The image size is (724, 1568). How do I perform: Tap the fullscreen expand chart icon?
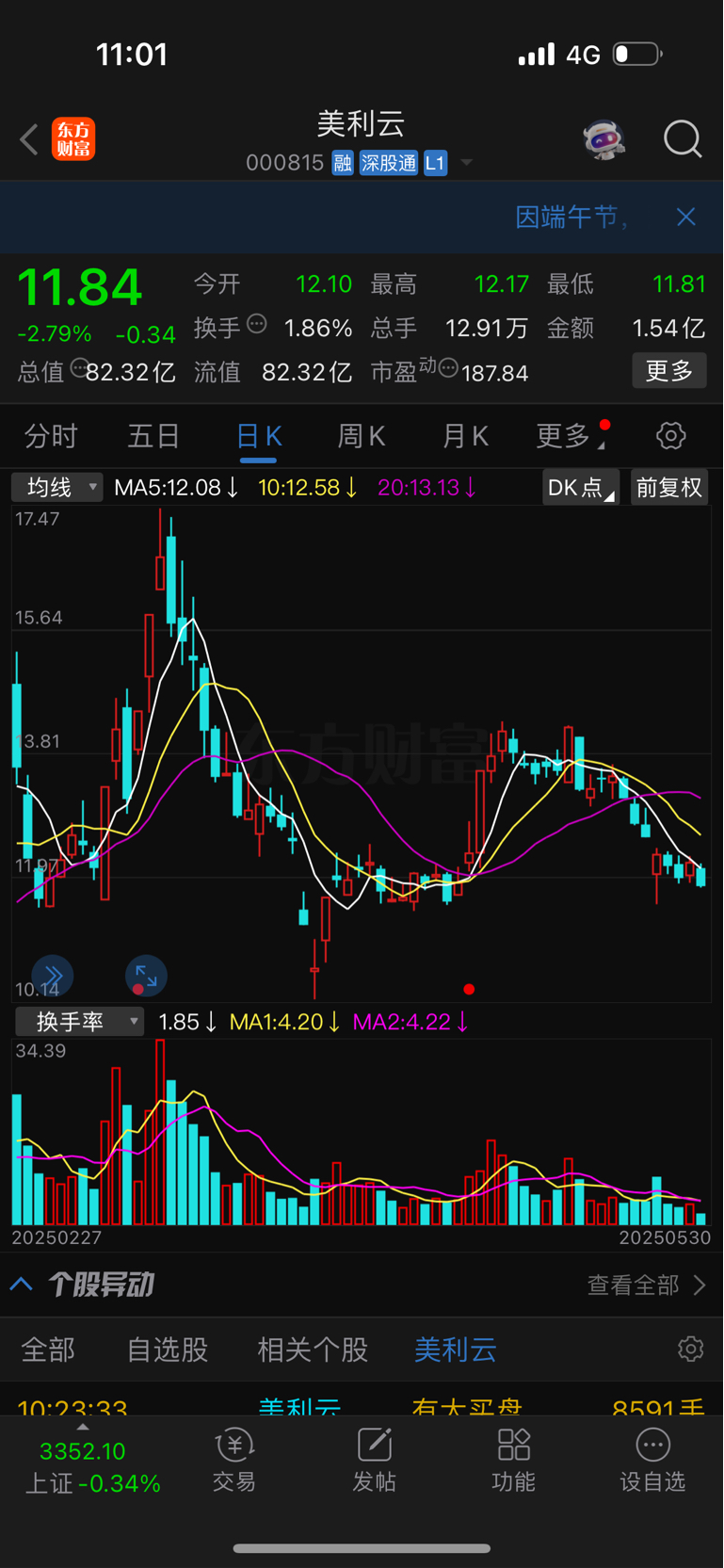tap(146, 975)
